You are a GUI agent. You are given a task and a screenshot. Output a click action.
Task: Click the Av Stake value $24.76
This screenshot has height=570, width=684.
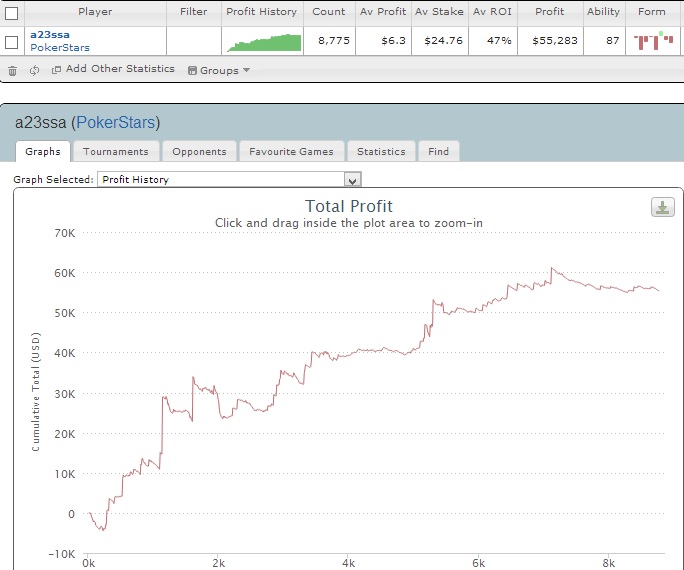click(443, 41)
